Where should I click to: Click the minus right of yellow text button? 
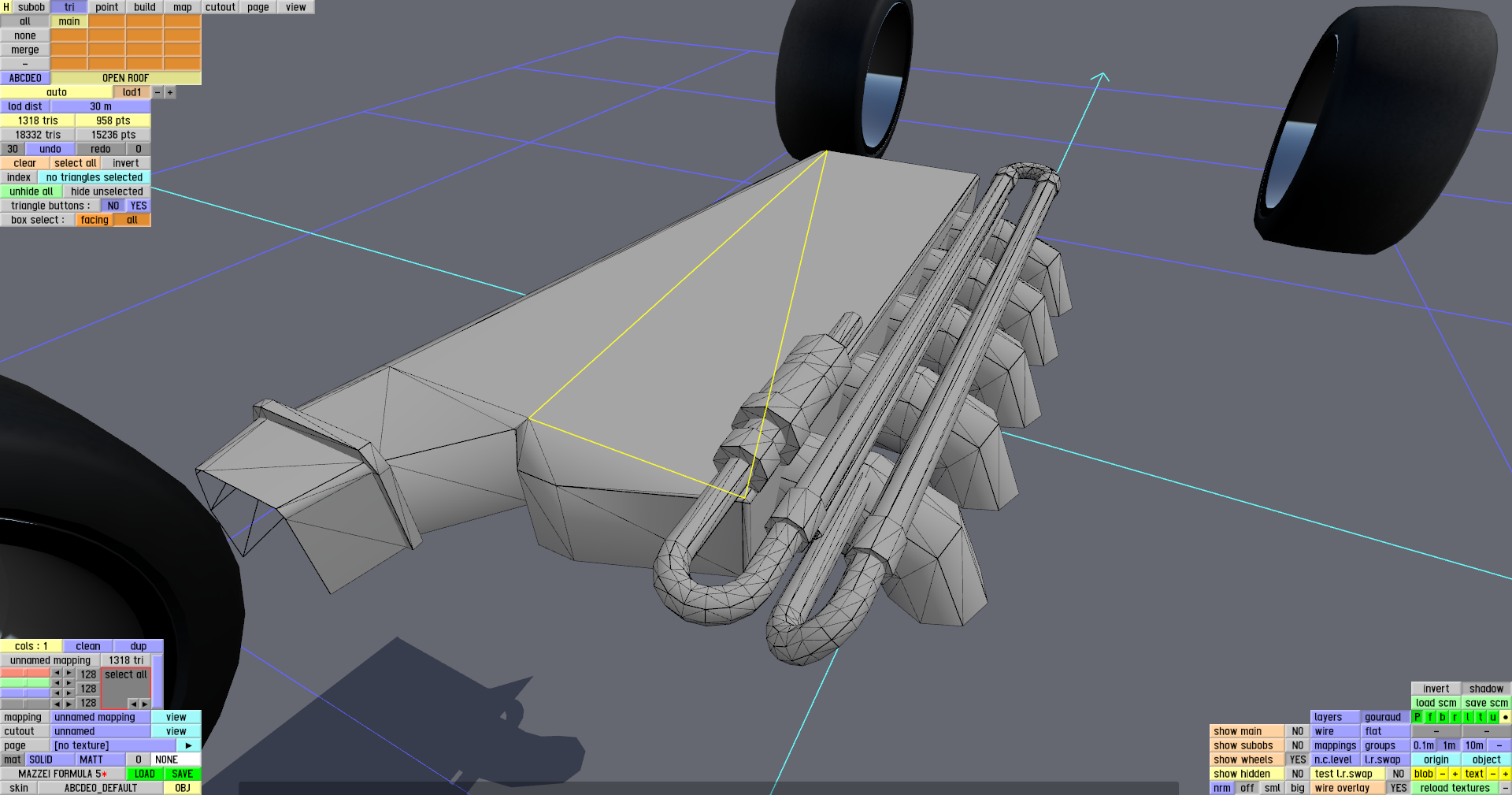point(1493,774)
